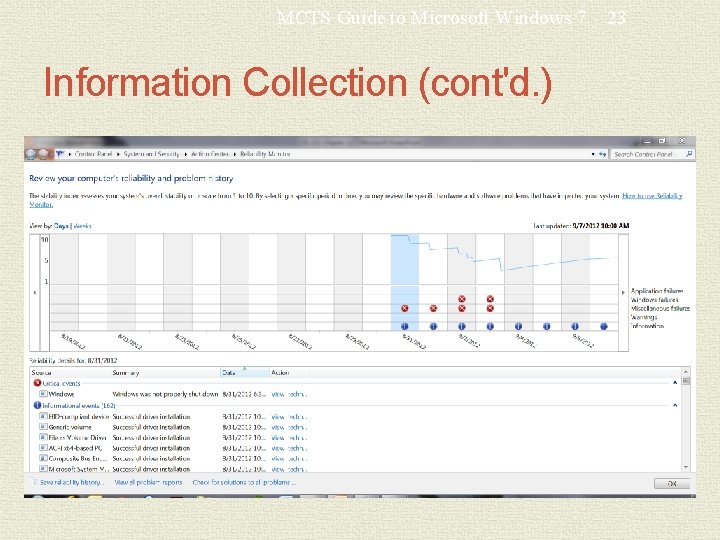Click the details list scrollbar thumb

click(x=686, y=381)
